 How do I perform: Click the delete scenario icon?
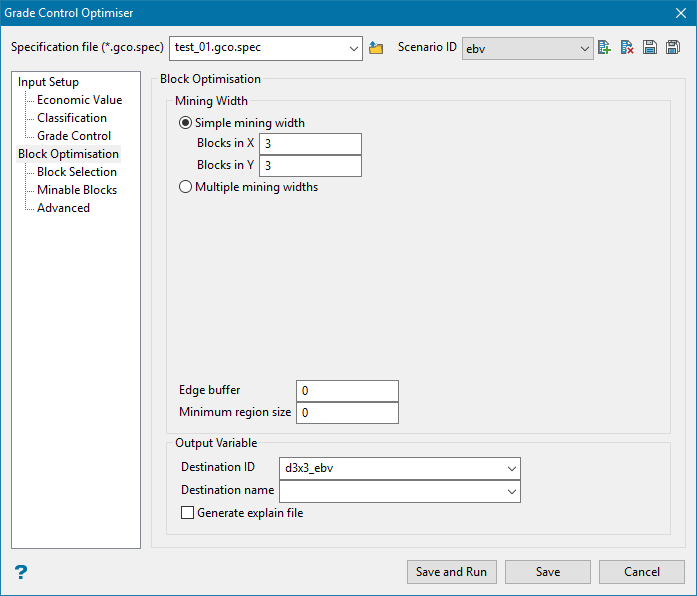tap(627, 48)
